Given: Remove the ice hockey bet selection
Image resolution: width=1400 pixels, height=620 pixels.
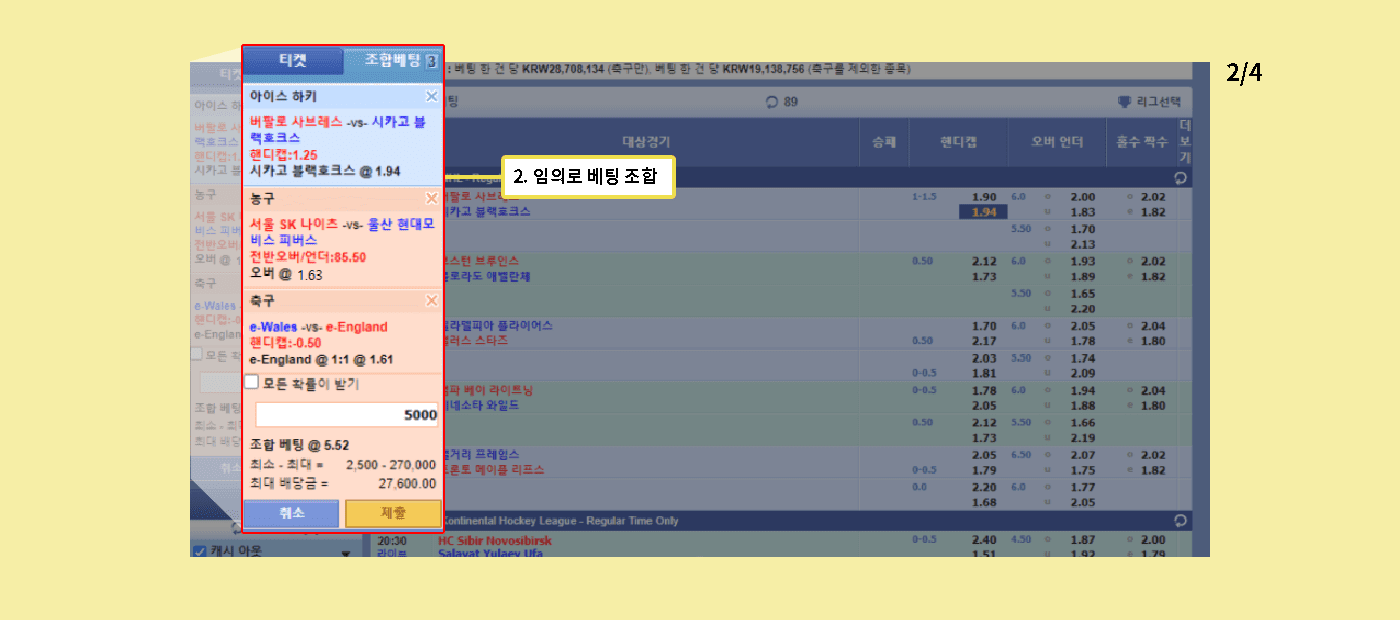Looking at the screenshot, I should (x=431, y=97).
